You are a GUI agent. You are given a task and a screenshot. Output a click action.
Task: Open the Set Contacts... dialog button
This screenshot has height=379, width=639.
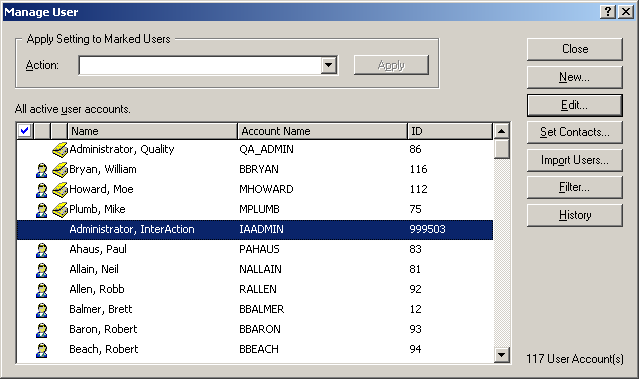tap(575, 132)
